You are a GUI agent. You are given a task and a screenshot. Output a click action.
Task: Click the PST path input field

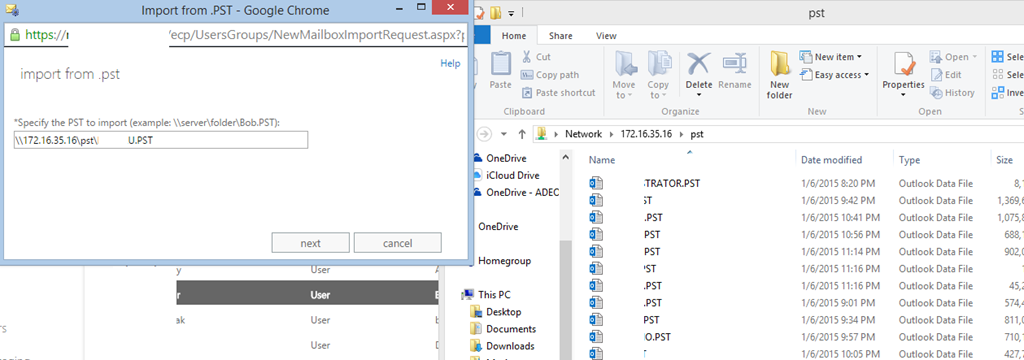tap(161, 140)
